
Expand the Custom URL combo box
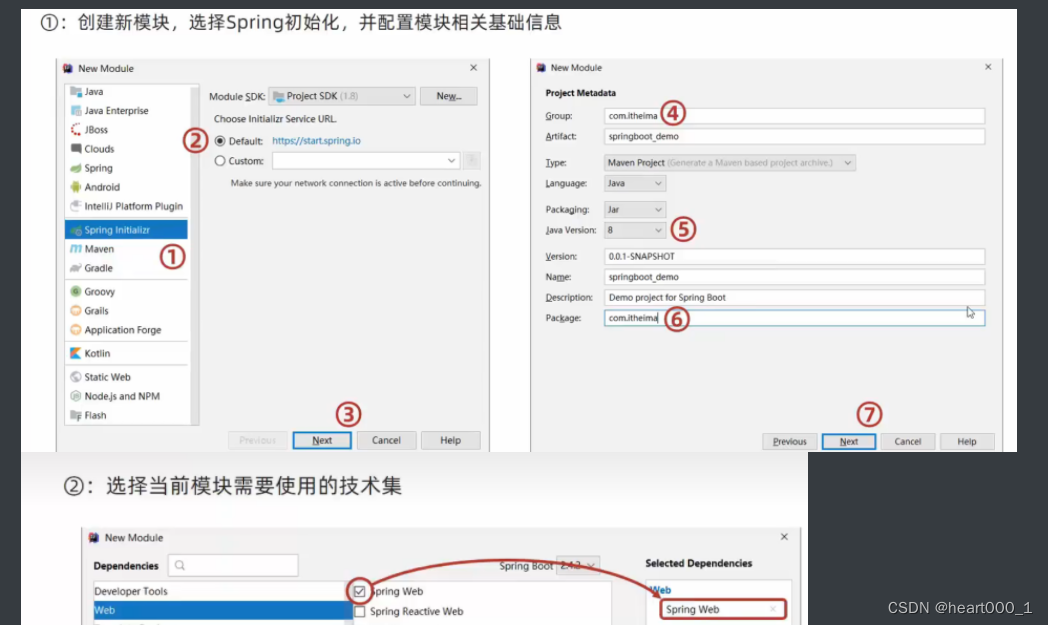[451, 161]
